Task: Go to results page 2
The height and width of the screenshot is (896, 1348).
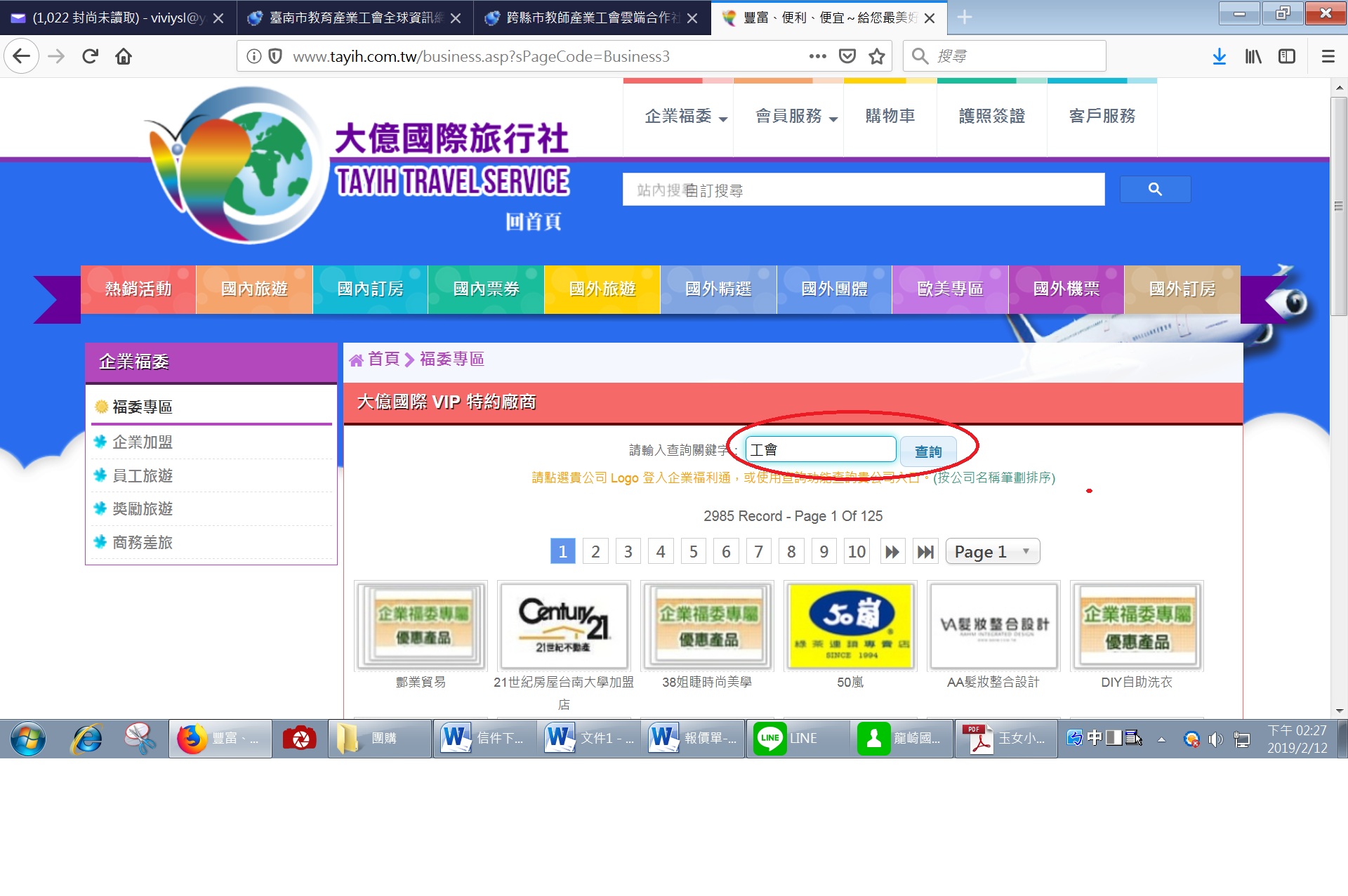Action: click(595, 552)
